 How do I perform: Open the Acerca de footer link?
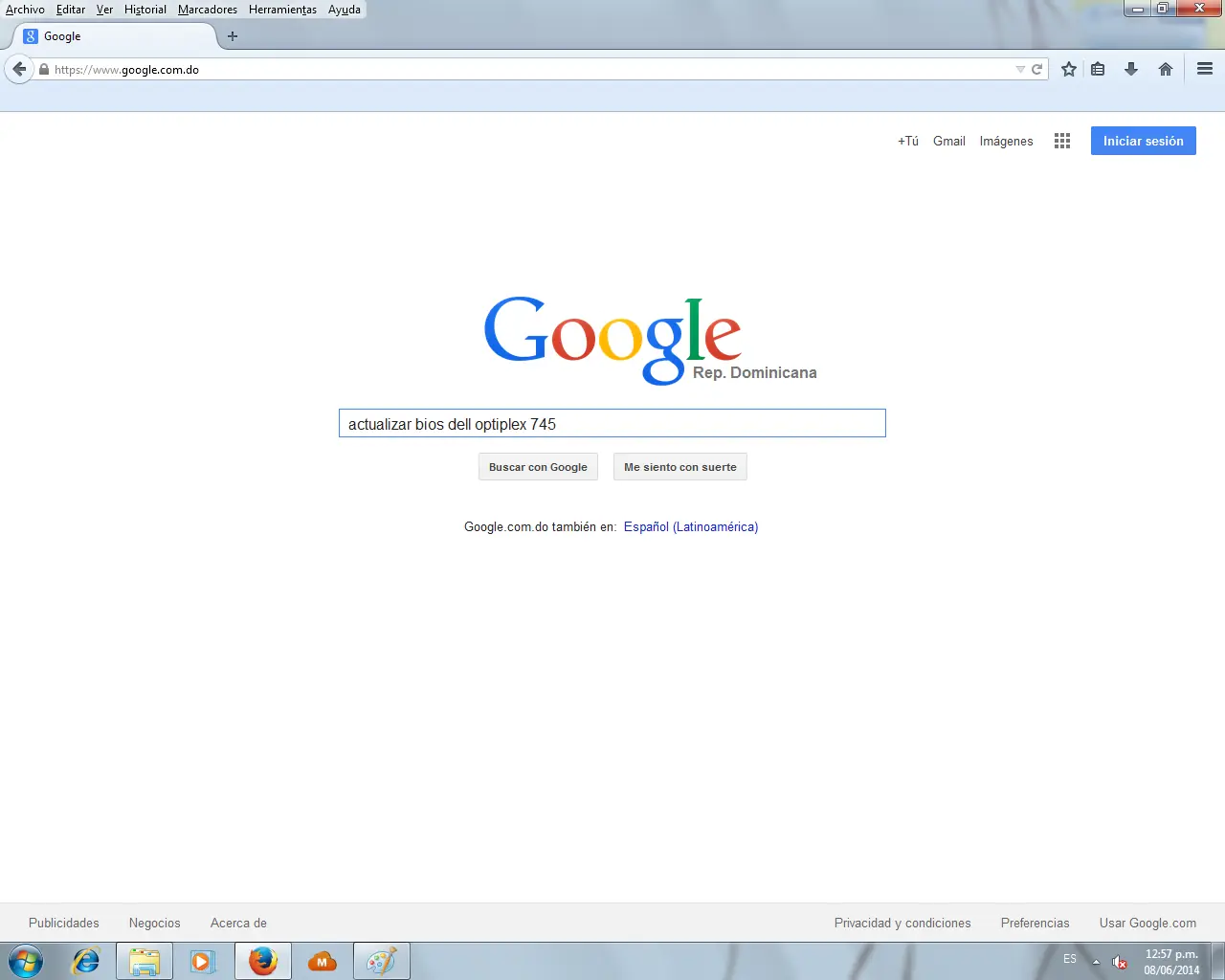click(x=238, y=923)
